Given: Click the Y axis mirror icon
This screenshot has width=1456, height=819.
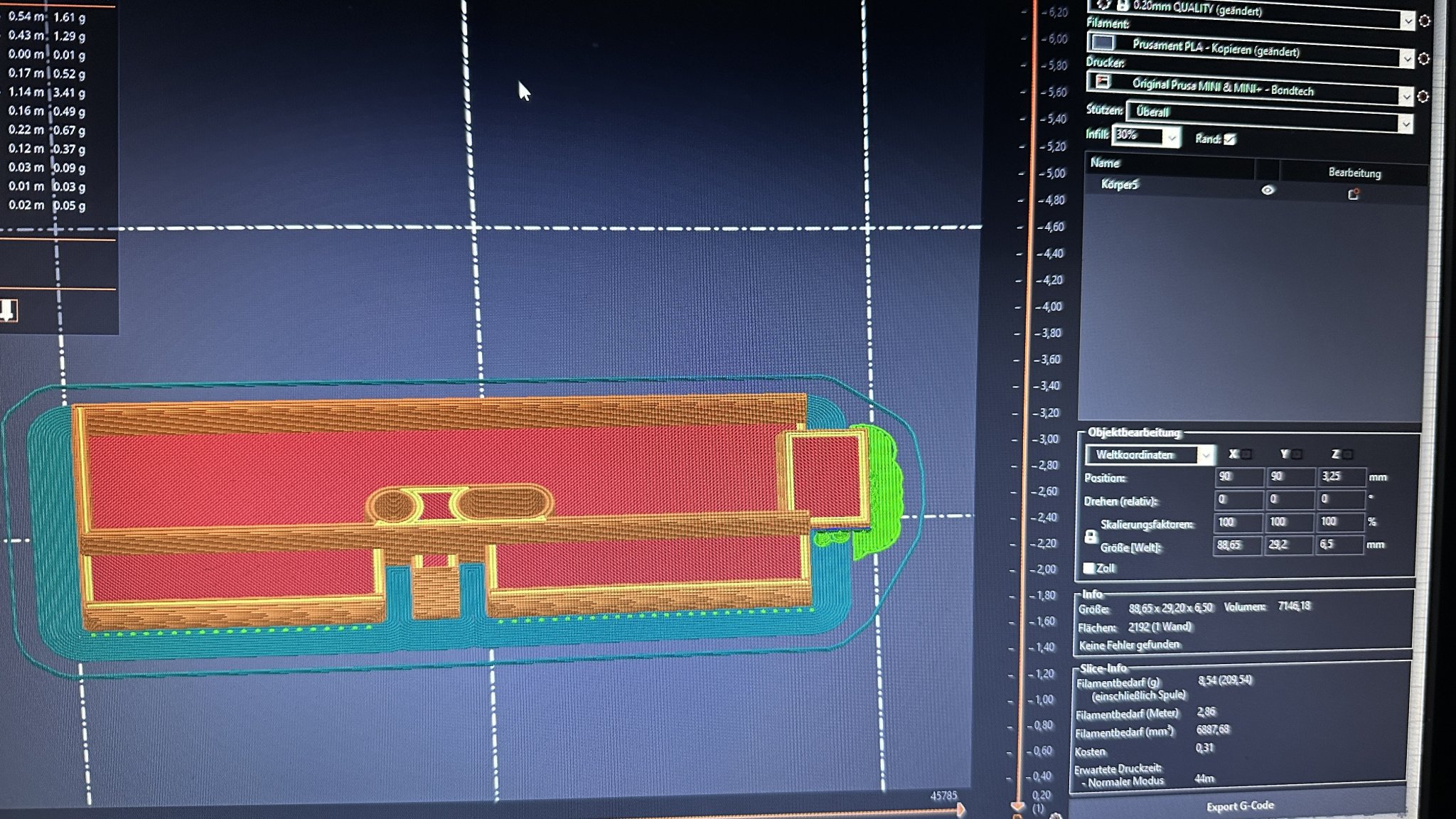Looking at the screenshot, I should (1297, 454).
